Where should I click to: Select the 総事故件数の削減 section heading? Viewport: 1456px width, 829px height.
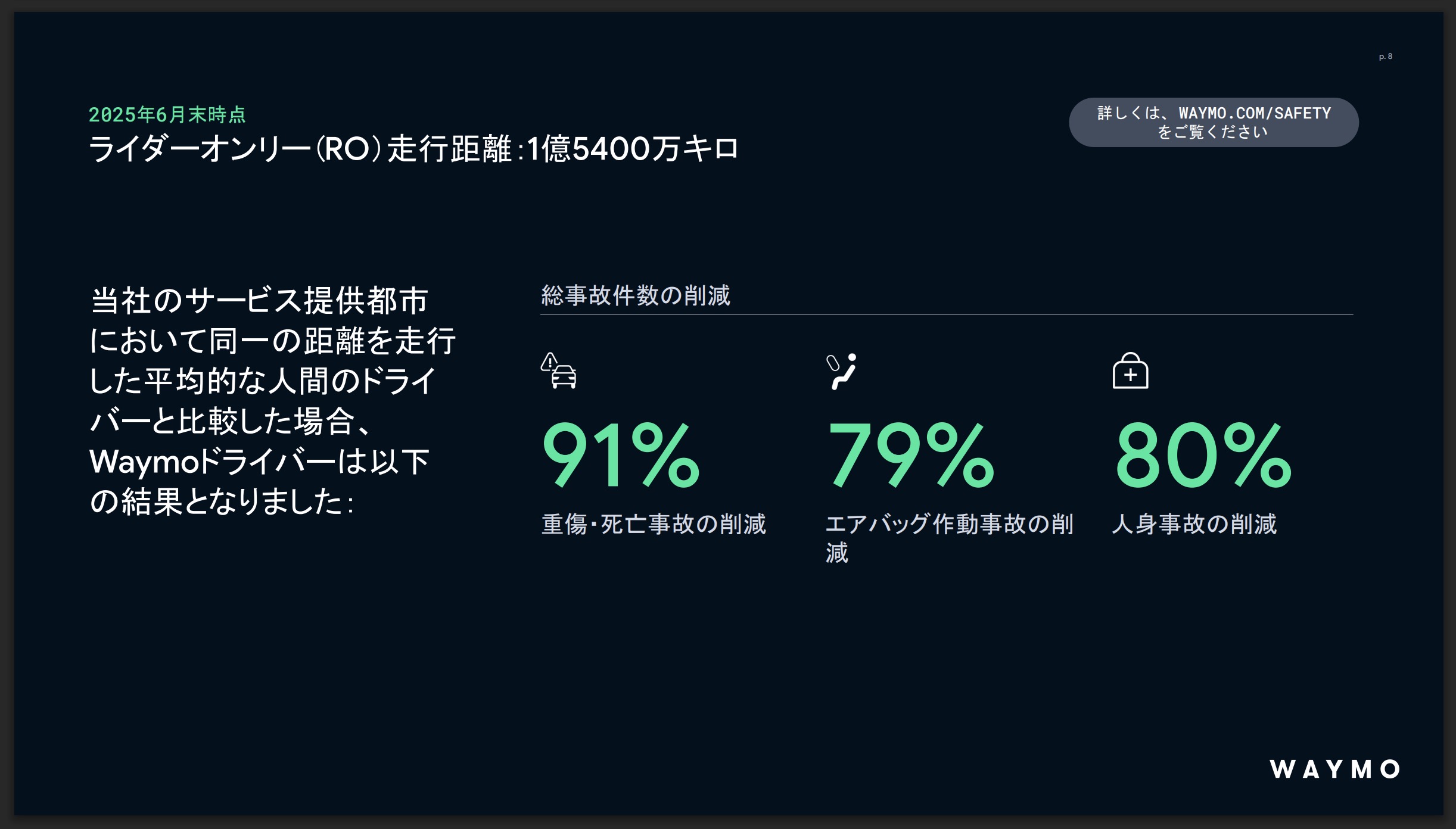[x=635, y=295]
